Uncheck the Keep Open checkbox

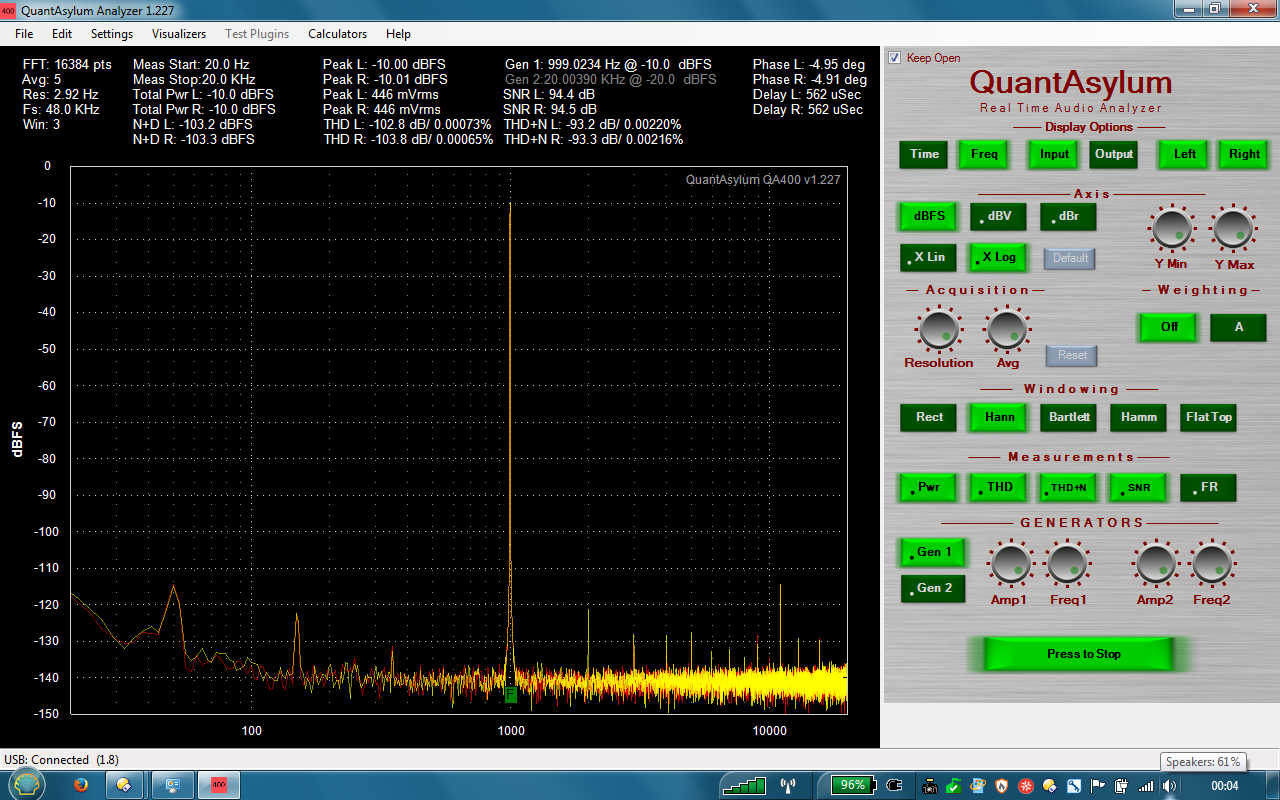895,57
